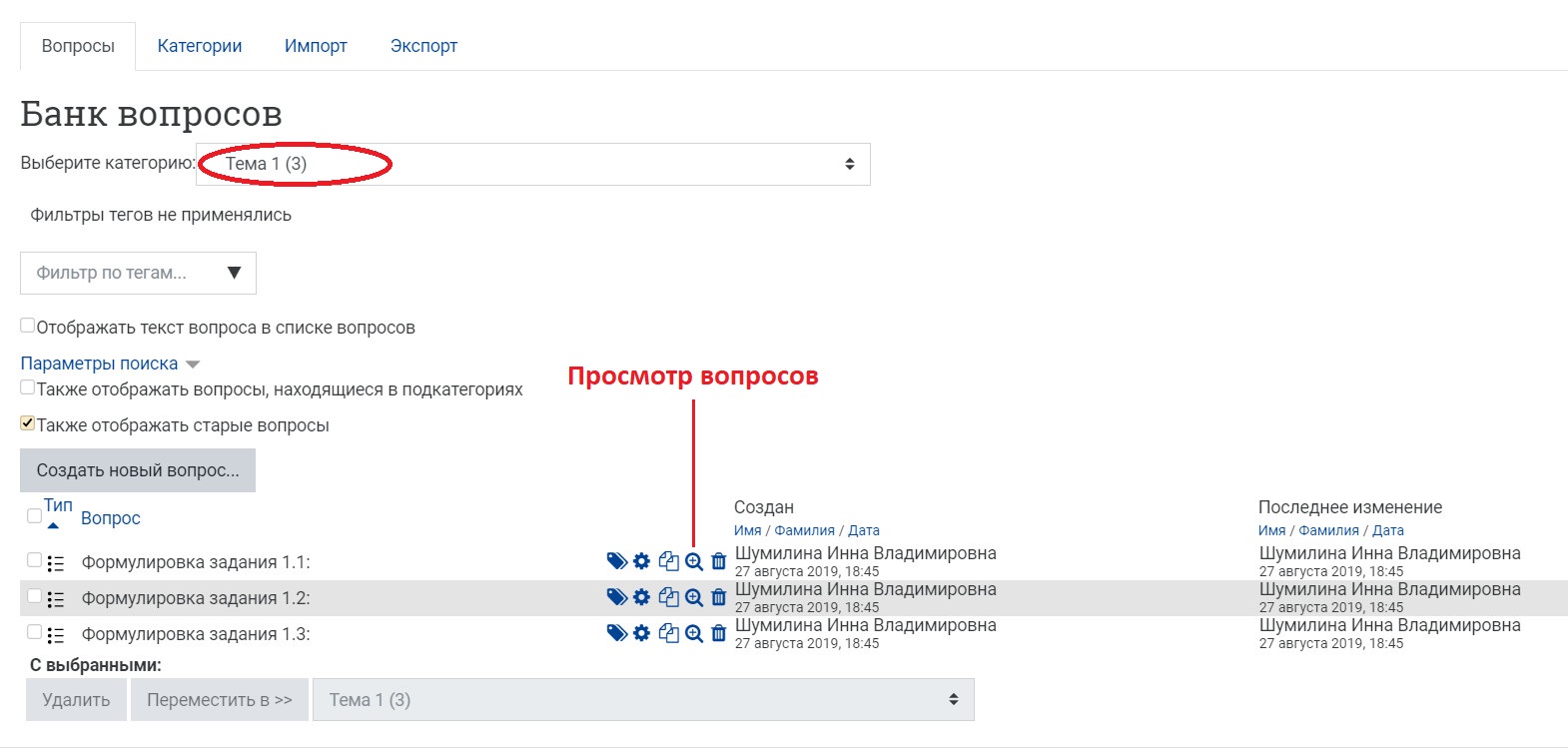1568x749 pixels.
Task: Click the 'Удалить' button
Action: click(x=76, y=700)
